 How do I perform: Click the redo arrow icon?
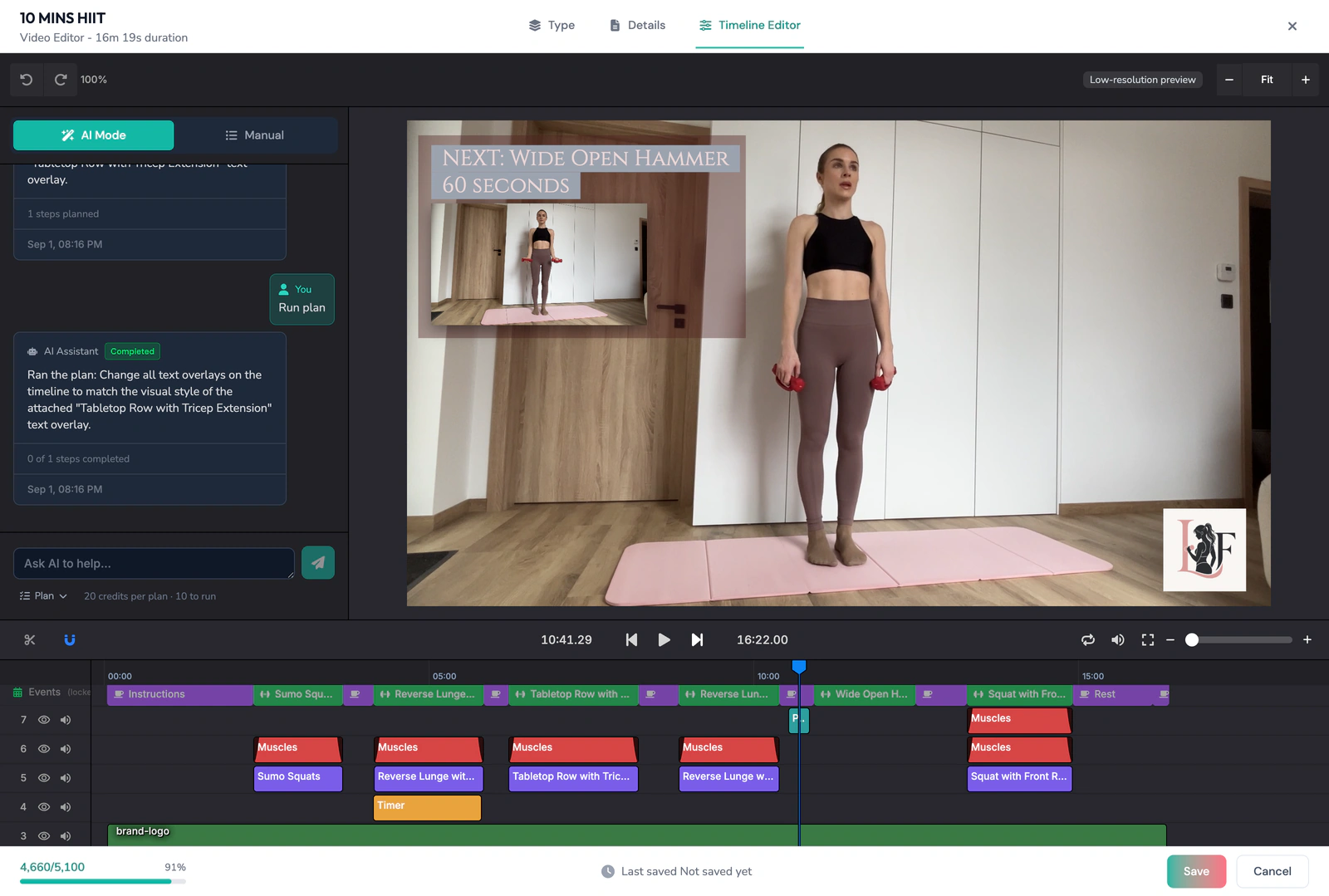[x=61, y=80]
